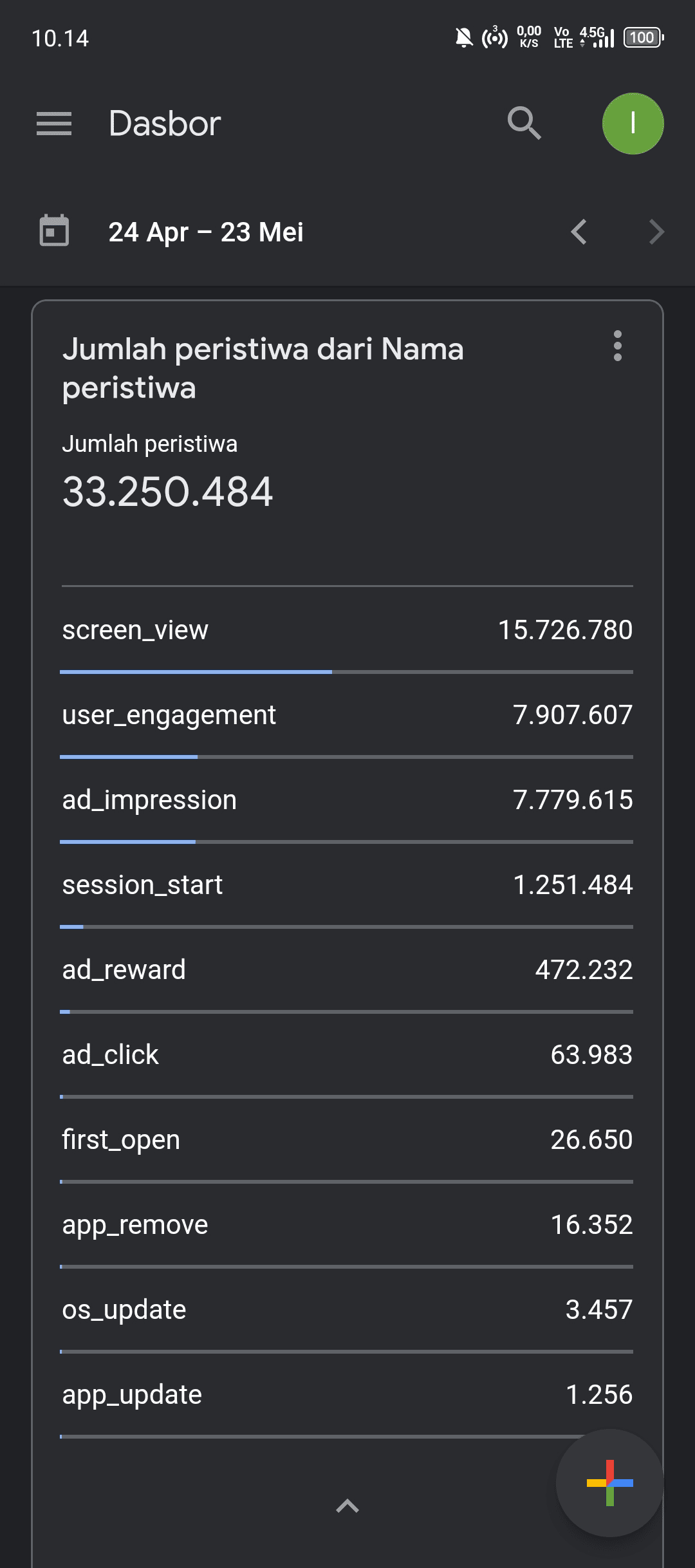The image size is (695, 1568).
Task: Open the session_start event entry
Action: (347, 884)
